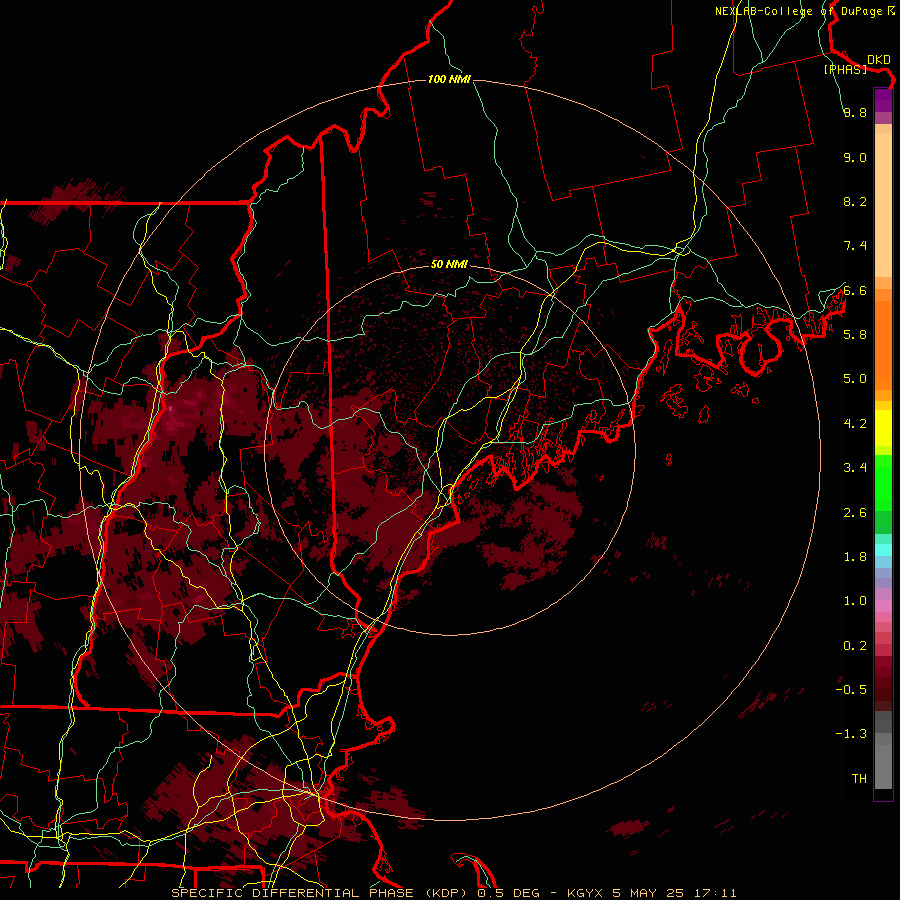Click the 3.4 value on color scale
Viewport: 900px width, 900px height.
coord(855,468)
